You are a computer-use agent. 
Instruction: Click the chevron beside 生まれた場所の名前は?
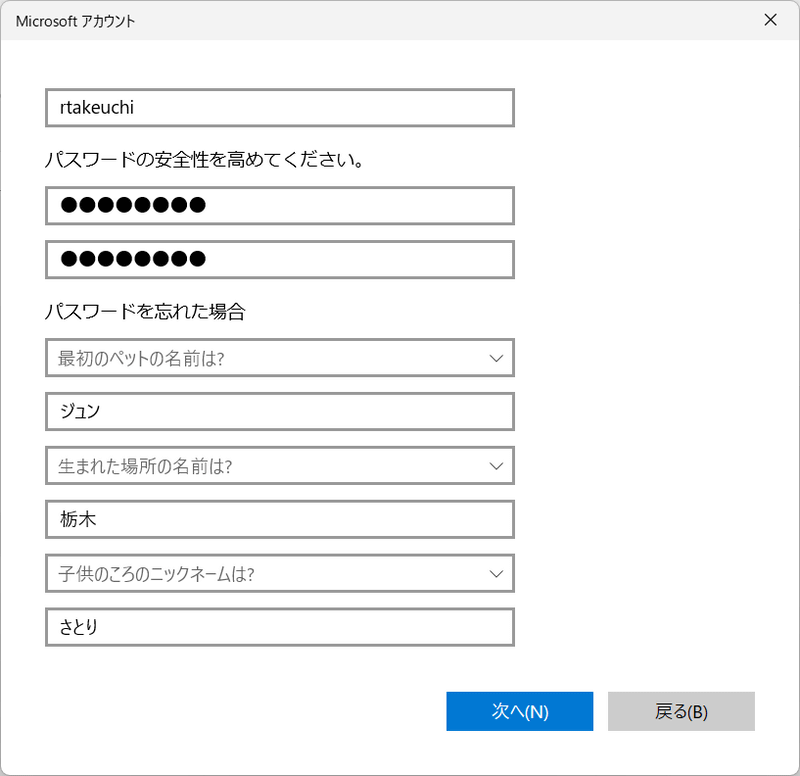(x=496, y=465)
